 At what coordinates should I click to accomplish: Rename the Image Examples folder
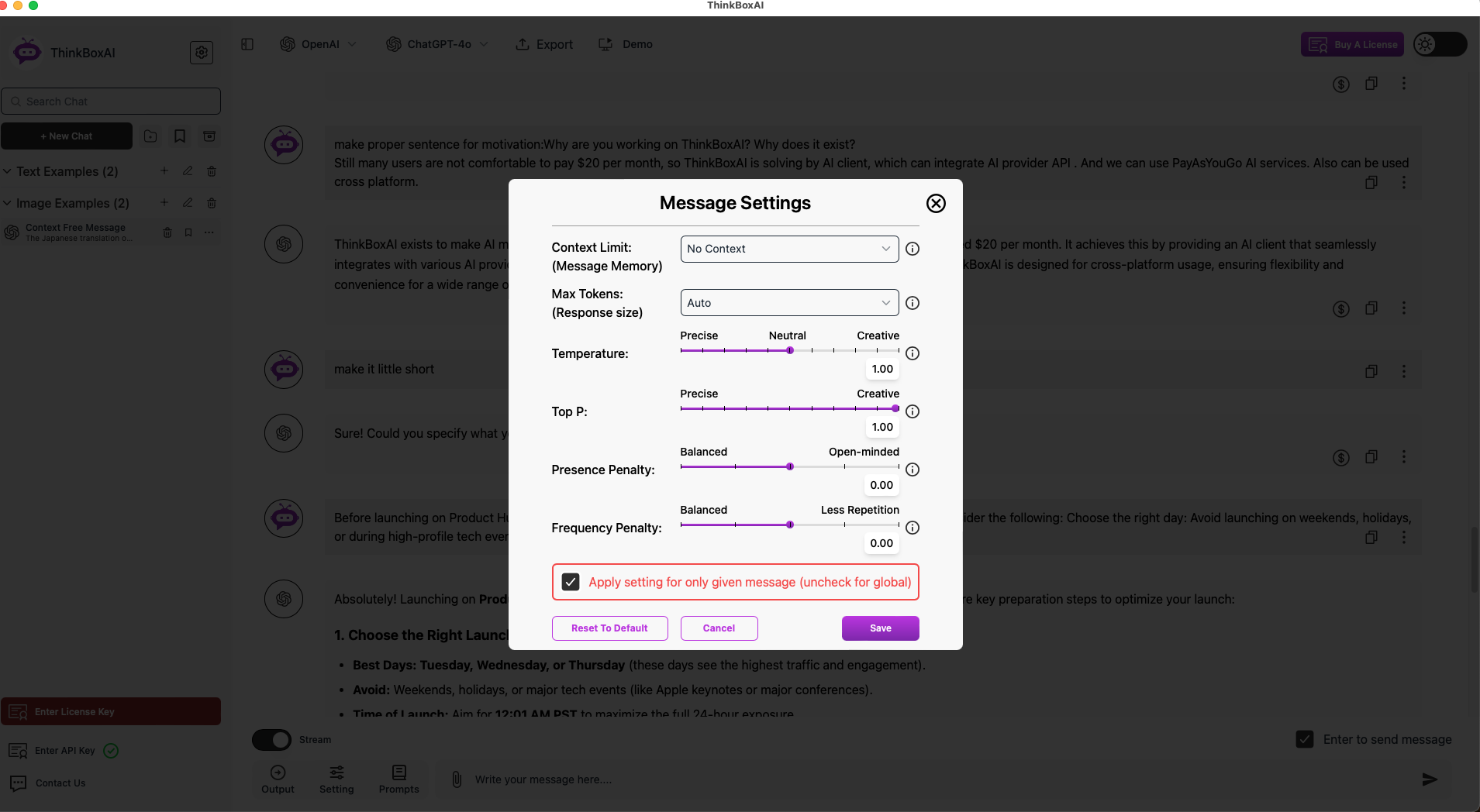(x=188, y=202)
